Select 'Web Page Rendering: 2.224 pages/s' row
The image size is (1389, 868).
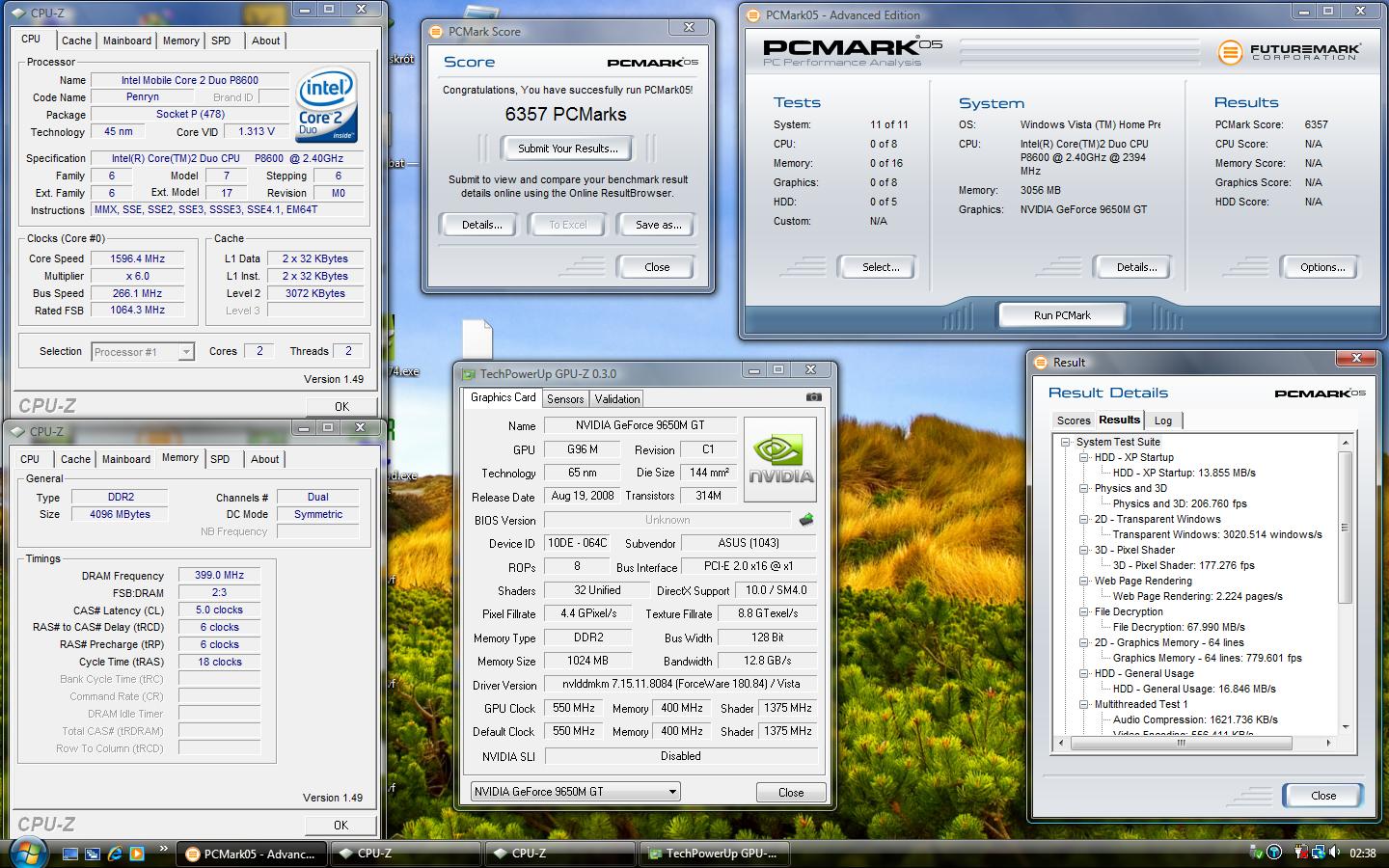[1197, 596]
